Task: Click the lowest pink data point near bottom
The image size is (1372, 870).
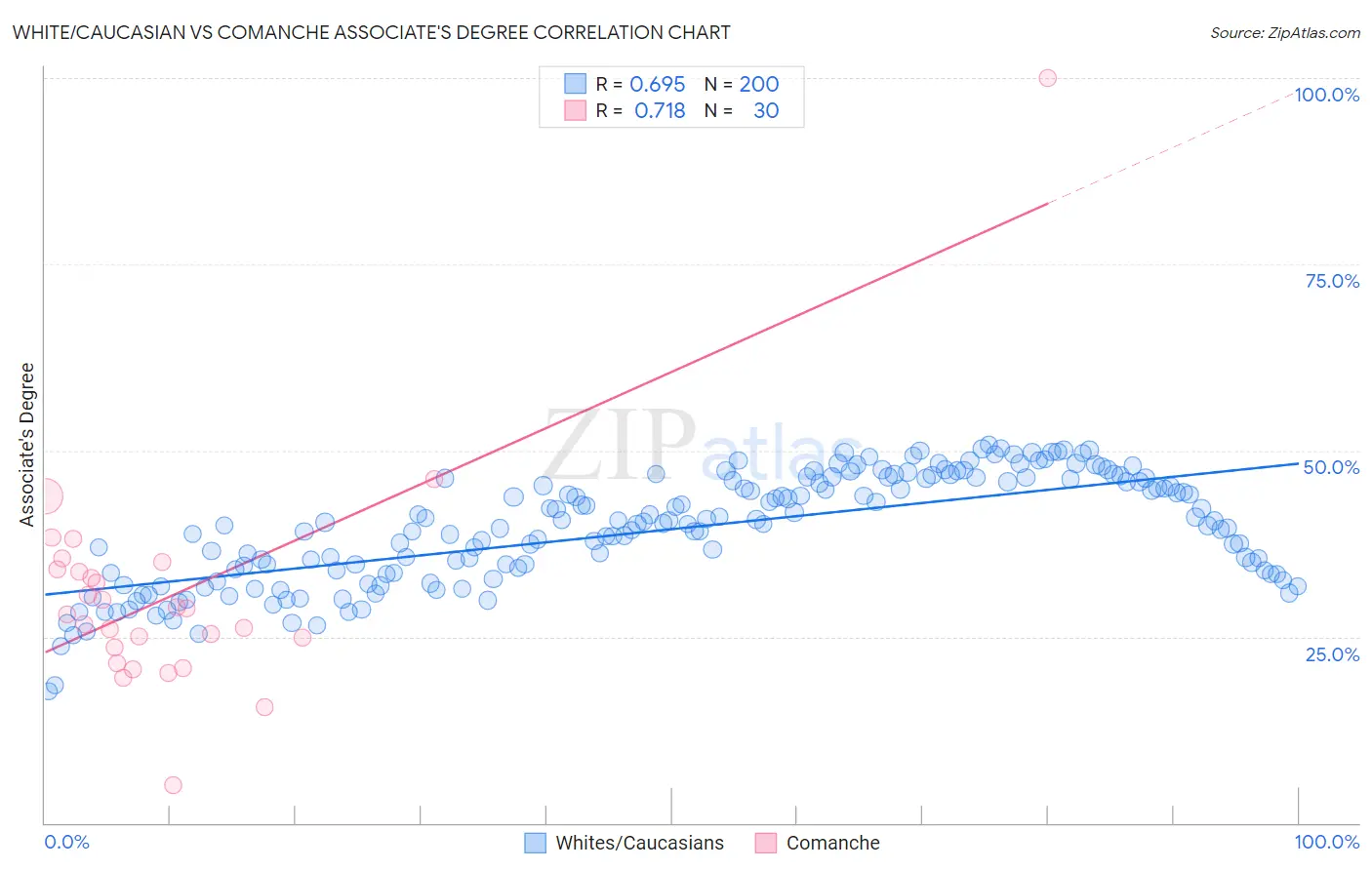Action: pyautogui.click(x=173, y=785)
